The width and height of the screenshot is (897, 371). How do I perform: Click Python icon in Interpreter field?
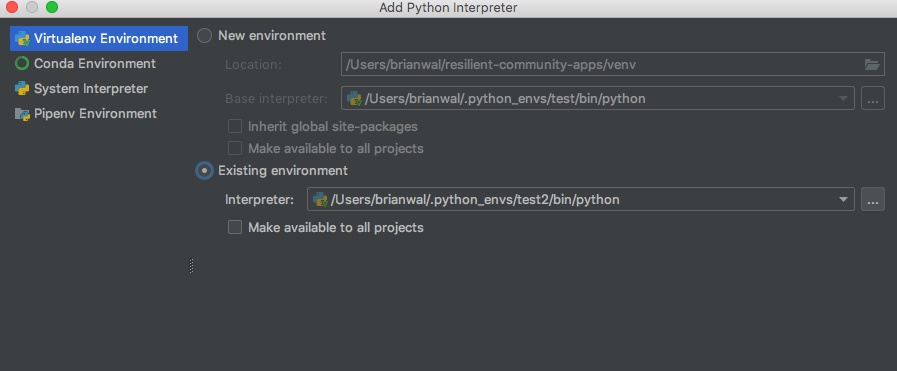click(320, 200)
